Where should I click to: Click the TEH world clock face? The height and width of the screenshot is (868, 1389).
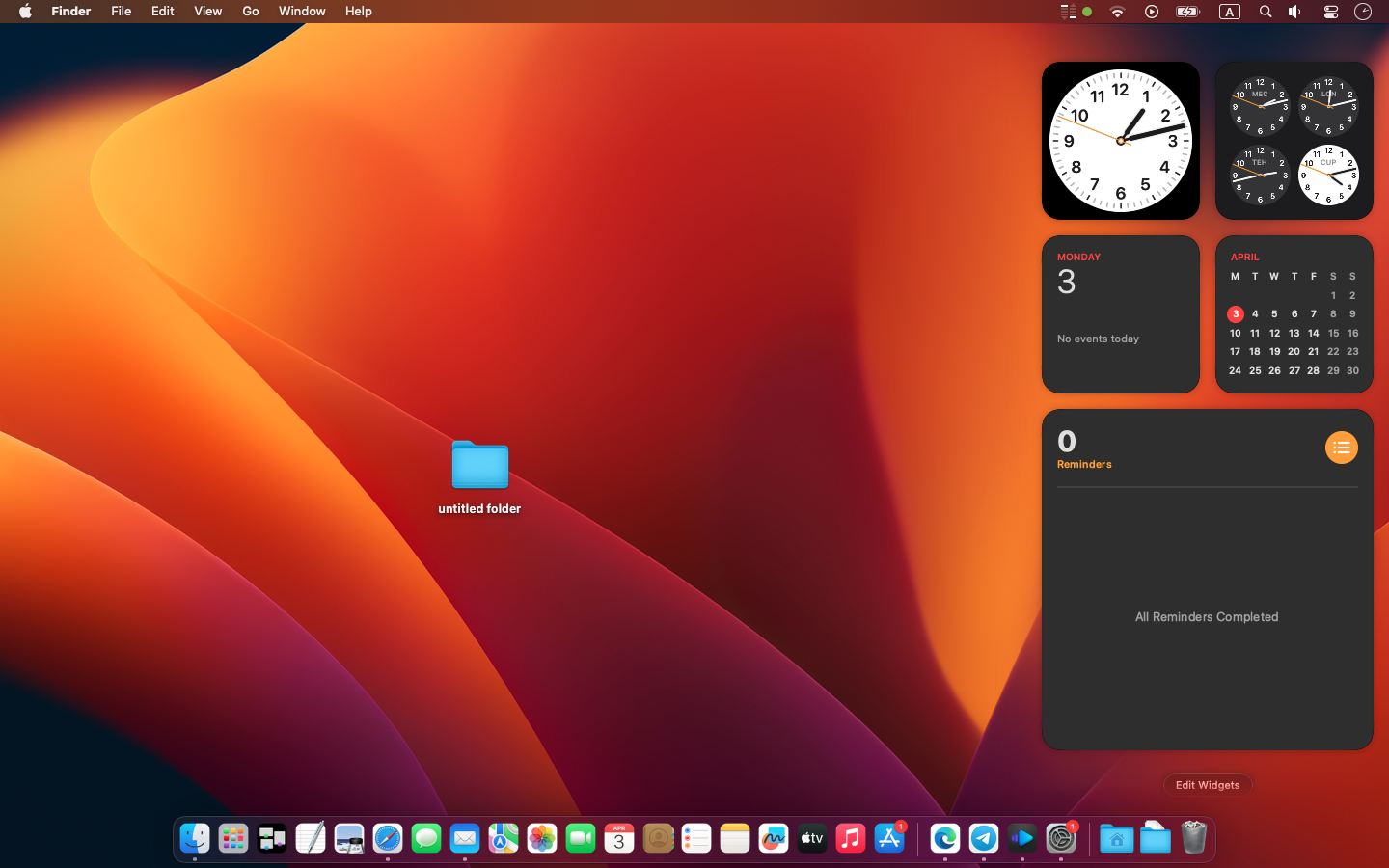(1260, 175)
